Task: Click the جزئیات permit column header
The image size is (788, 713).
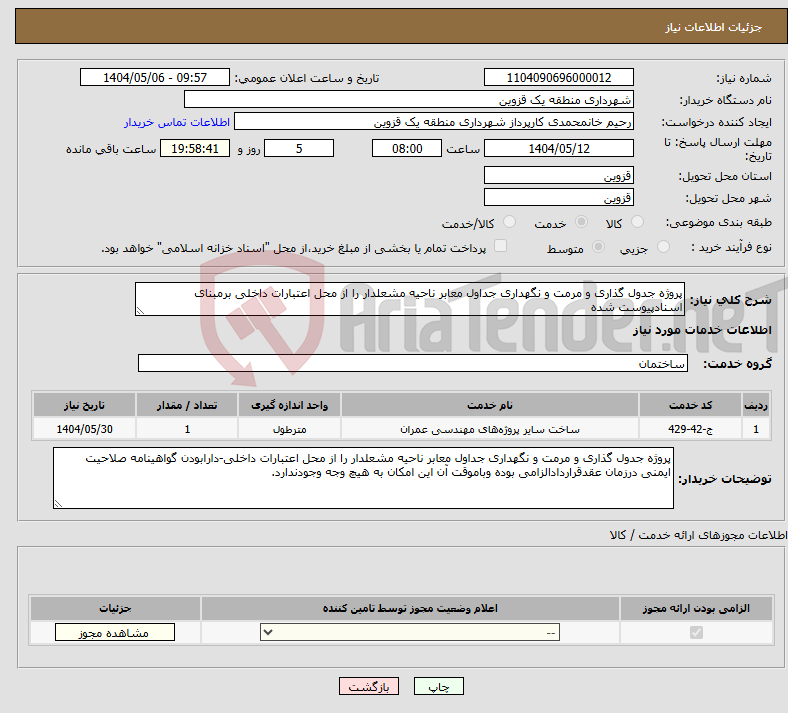Action: (x=116, y=608)
